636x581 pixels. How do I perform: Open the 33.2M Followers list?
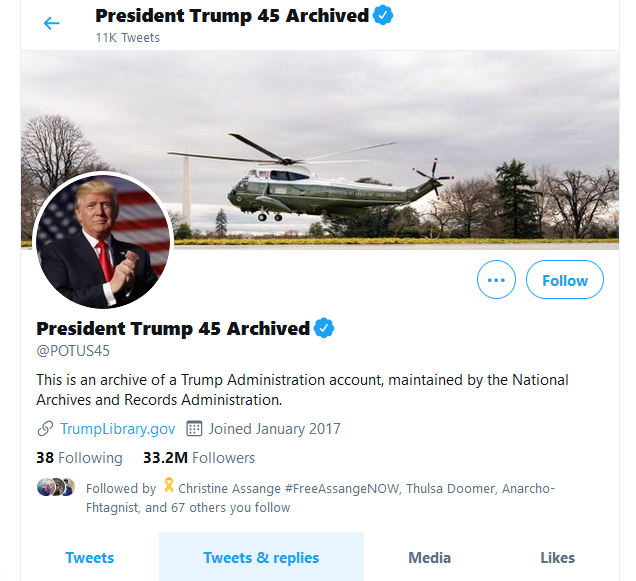click(x=199, y=458)
